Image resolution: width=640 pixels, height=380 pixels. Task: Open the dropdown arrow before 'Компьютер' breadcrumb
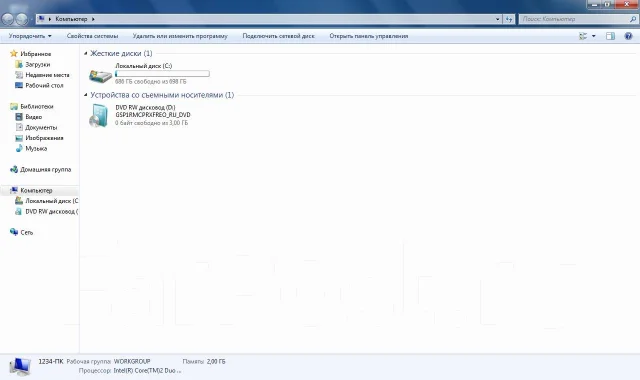tap(50, 19)
